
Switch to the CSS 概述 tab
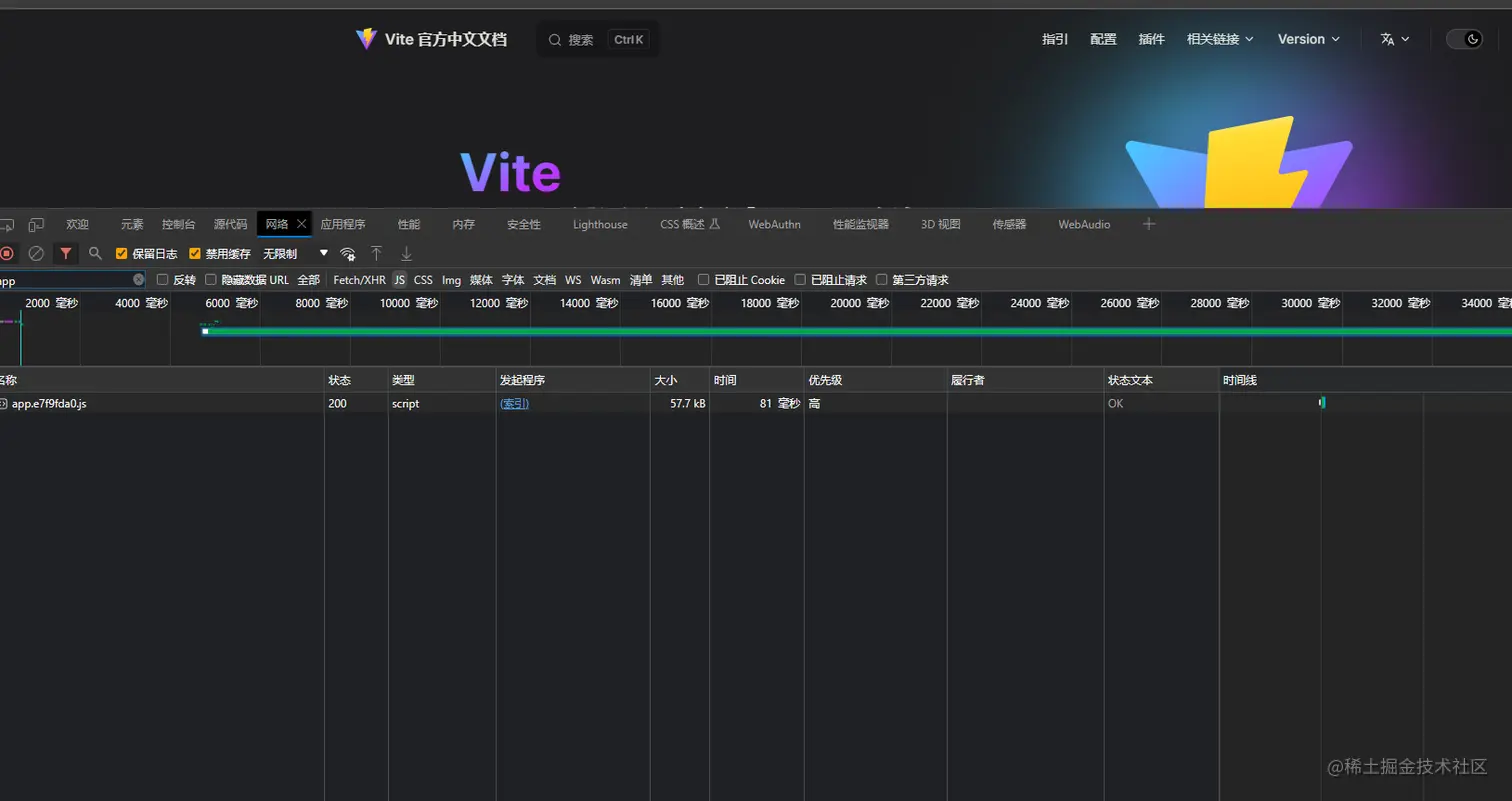click(690, 224)
